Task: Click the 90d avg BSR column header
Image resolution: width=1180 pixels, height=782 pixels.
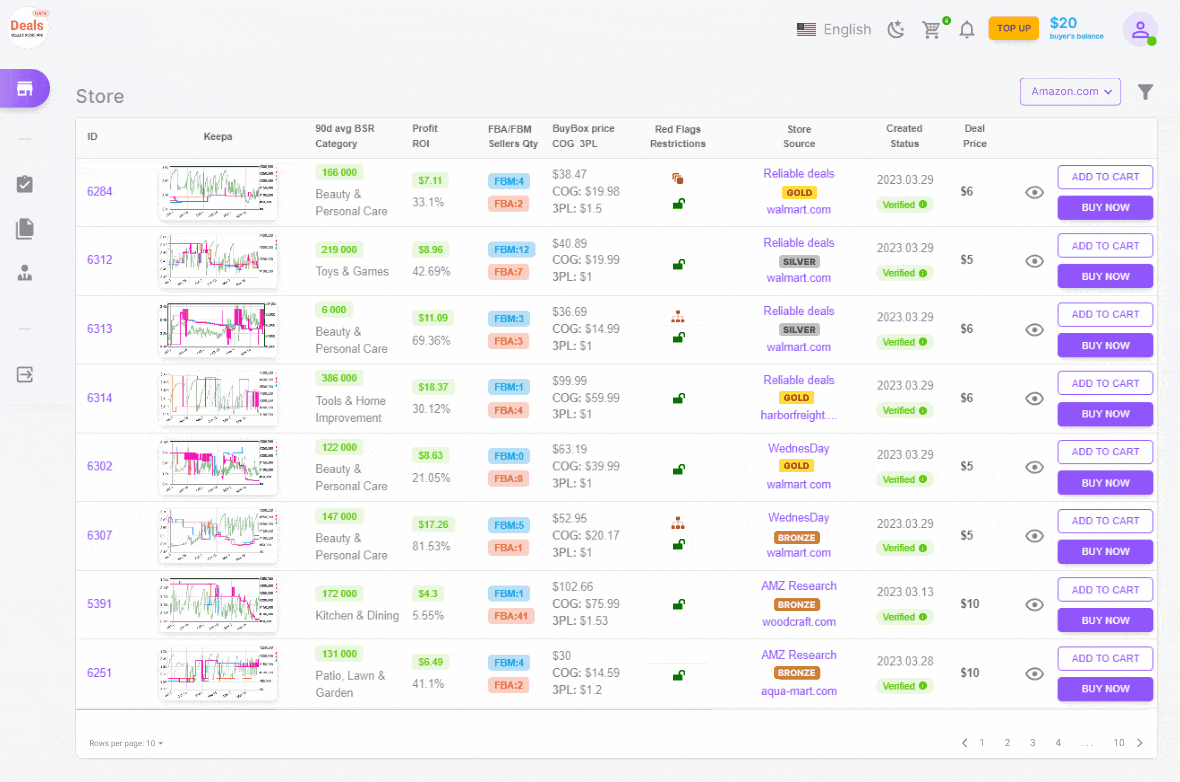Action: [x=345, y=136]
